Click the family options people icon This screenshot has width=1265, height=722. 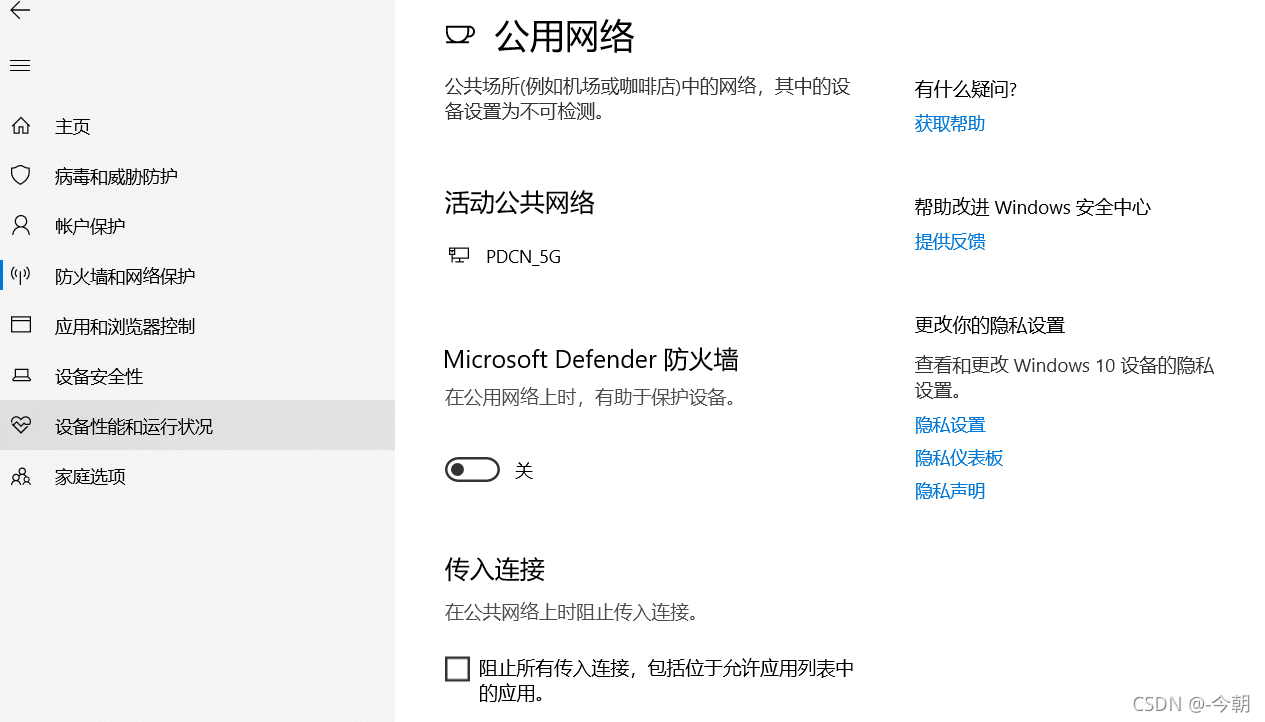tap(20, 476)
